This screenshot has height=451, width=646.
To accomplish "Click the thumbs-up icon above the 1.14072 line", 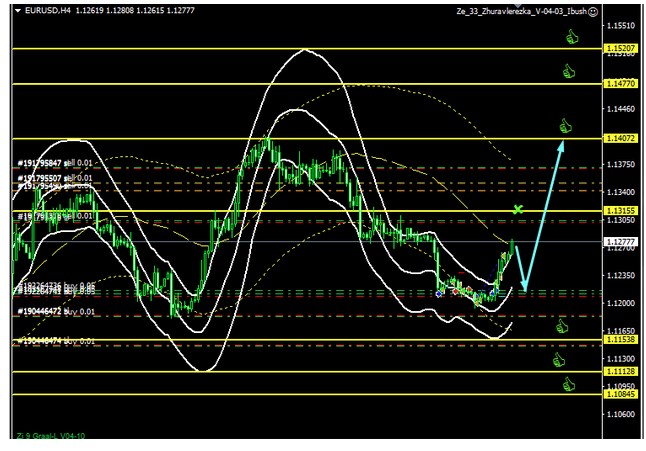I will (x=565, y=126).
